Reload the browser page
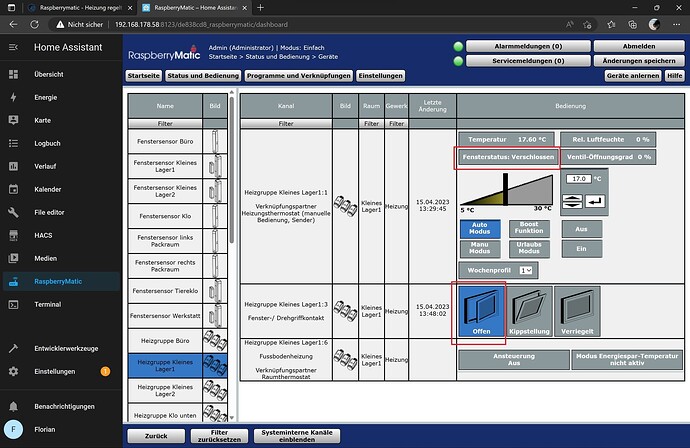The height and width of the screenshot is (448, 690). [x=34, y=25]
